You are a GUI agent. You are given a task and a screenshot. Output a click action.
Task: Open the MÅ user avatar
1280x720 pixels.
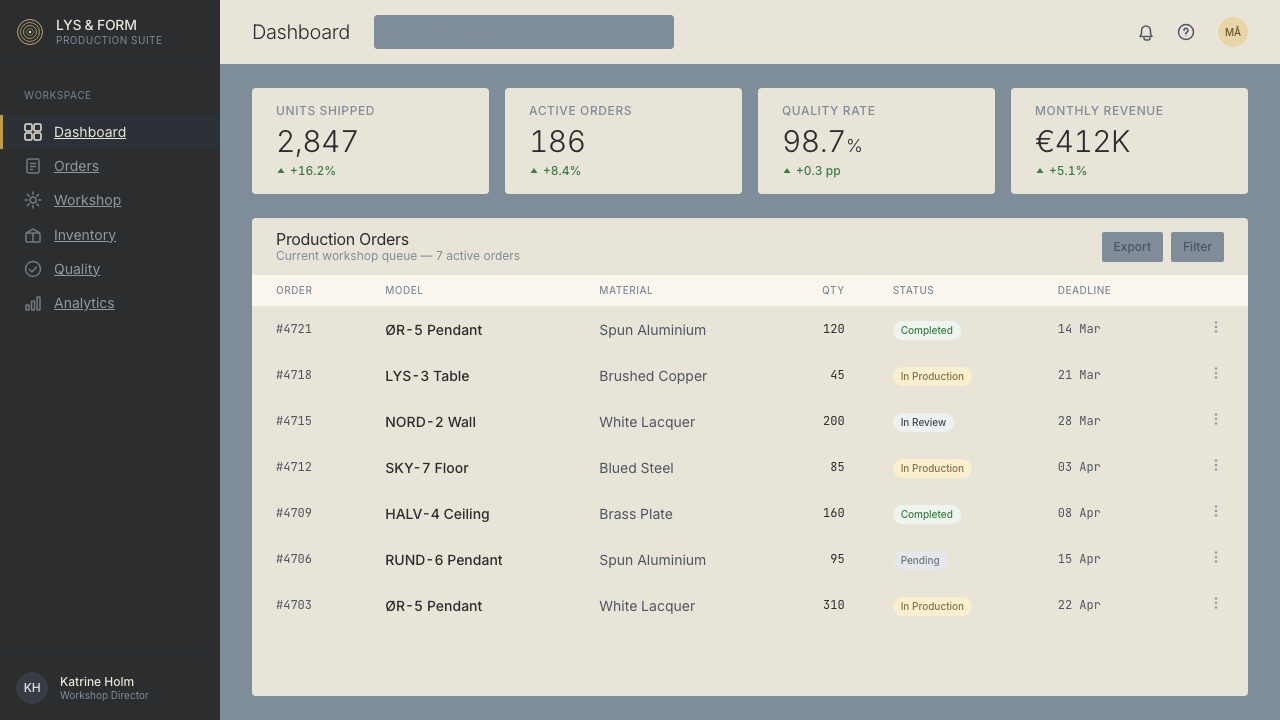click(x=1233, y=32)
